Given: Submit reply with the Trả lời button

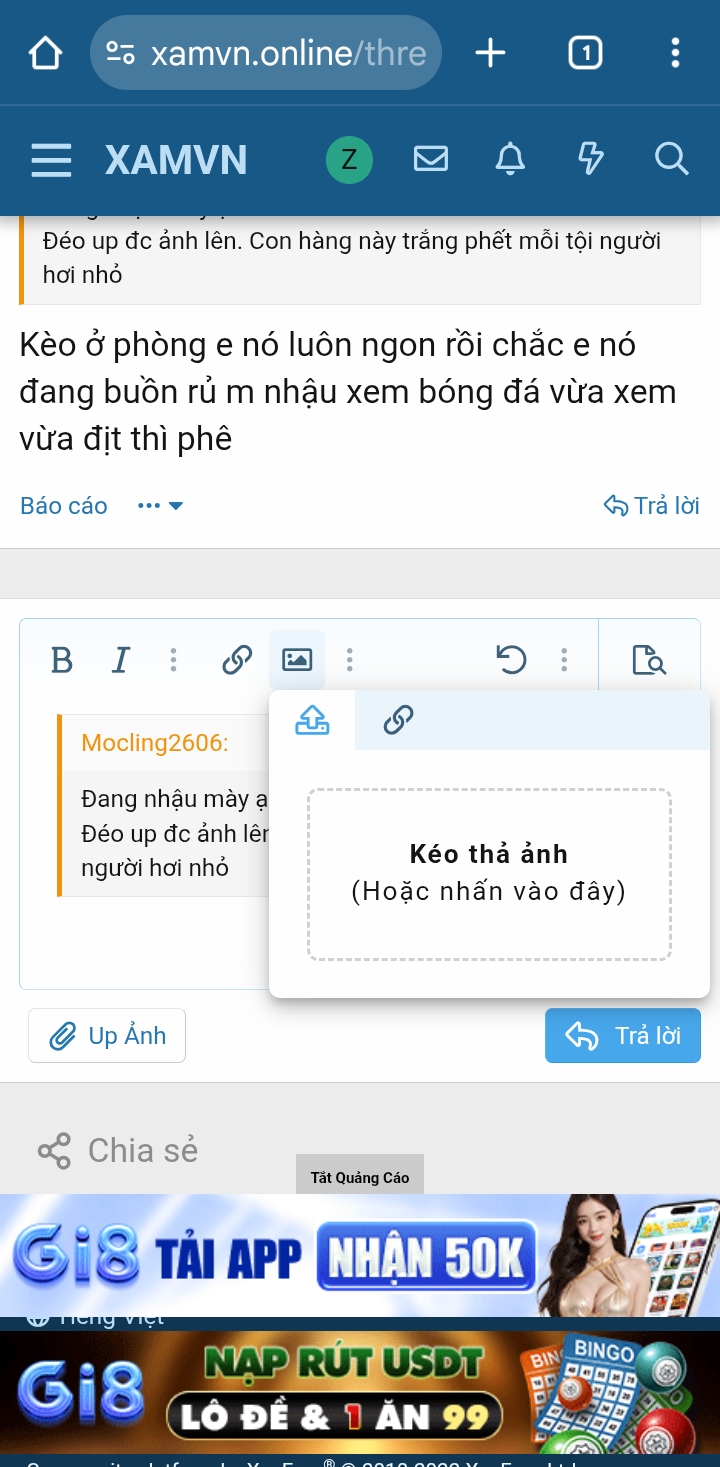Looking at the screenshot, I should coord(622,1036).
